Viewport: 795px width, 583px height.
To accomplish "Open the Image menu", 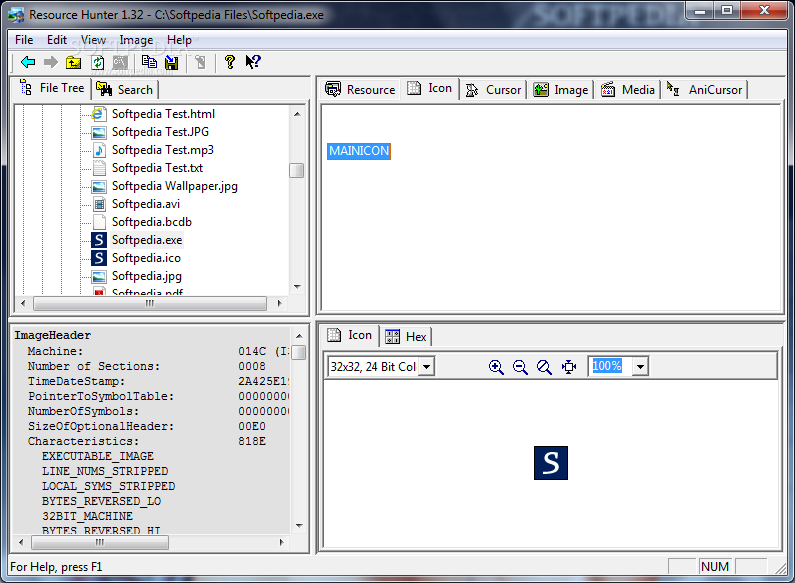I will point(136,40).
